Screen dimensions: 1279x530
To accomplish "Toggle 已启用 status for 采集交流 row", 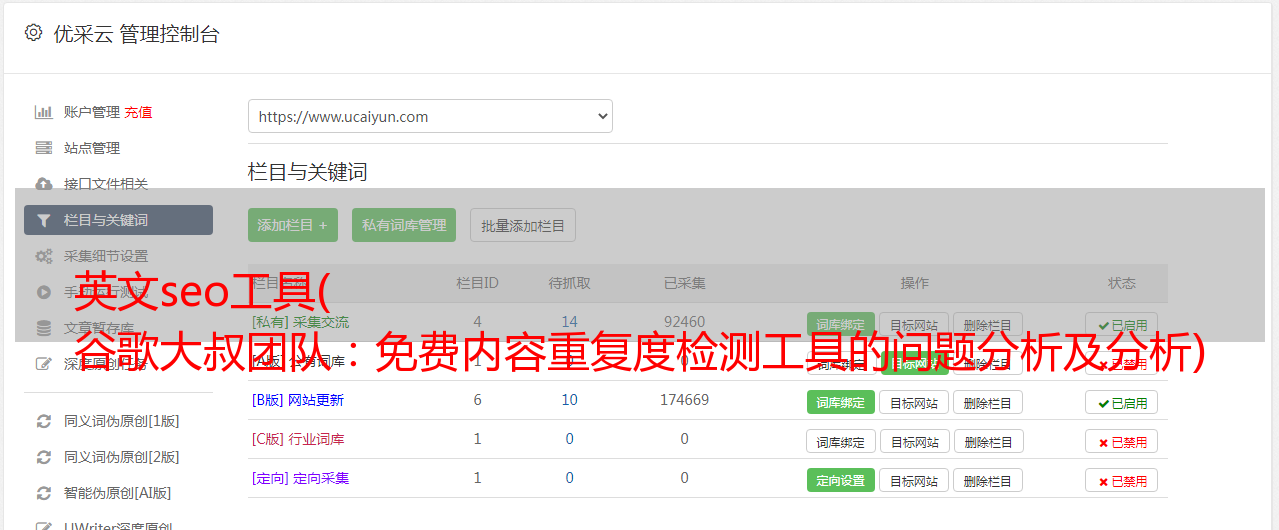I will coord(1122,324).
